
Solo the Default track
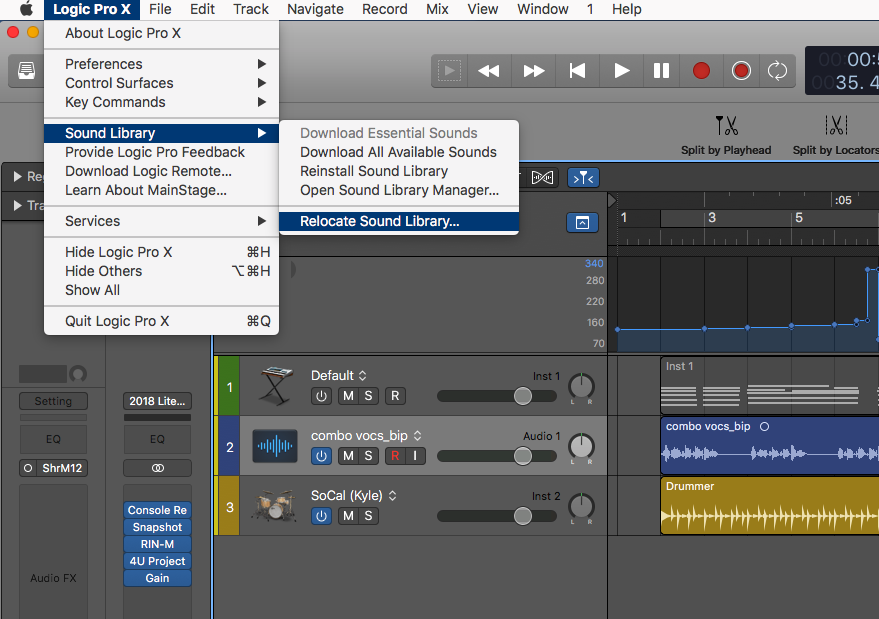[368, 396]
